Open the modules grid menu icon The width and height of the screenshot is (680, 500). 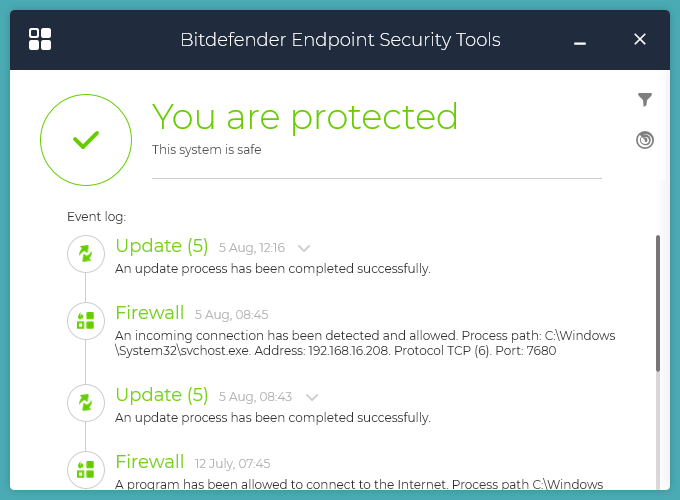pyautogui.click(x=40, y=40)
